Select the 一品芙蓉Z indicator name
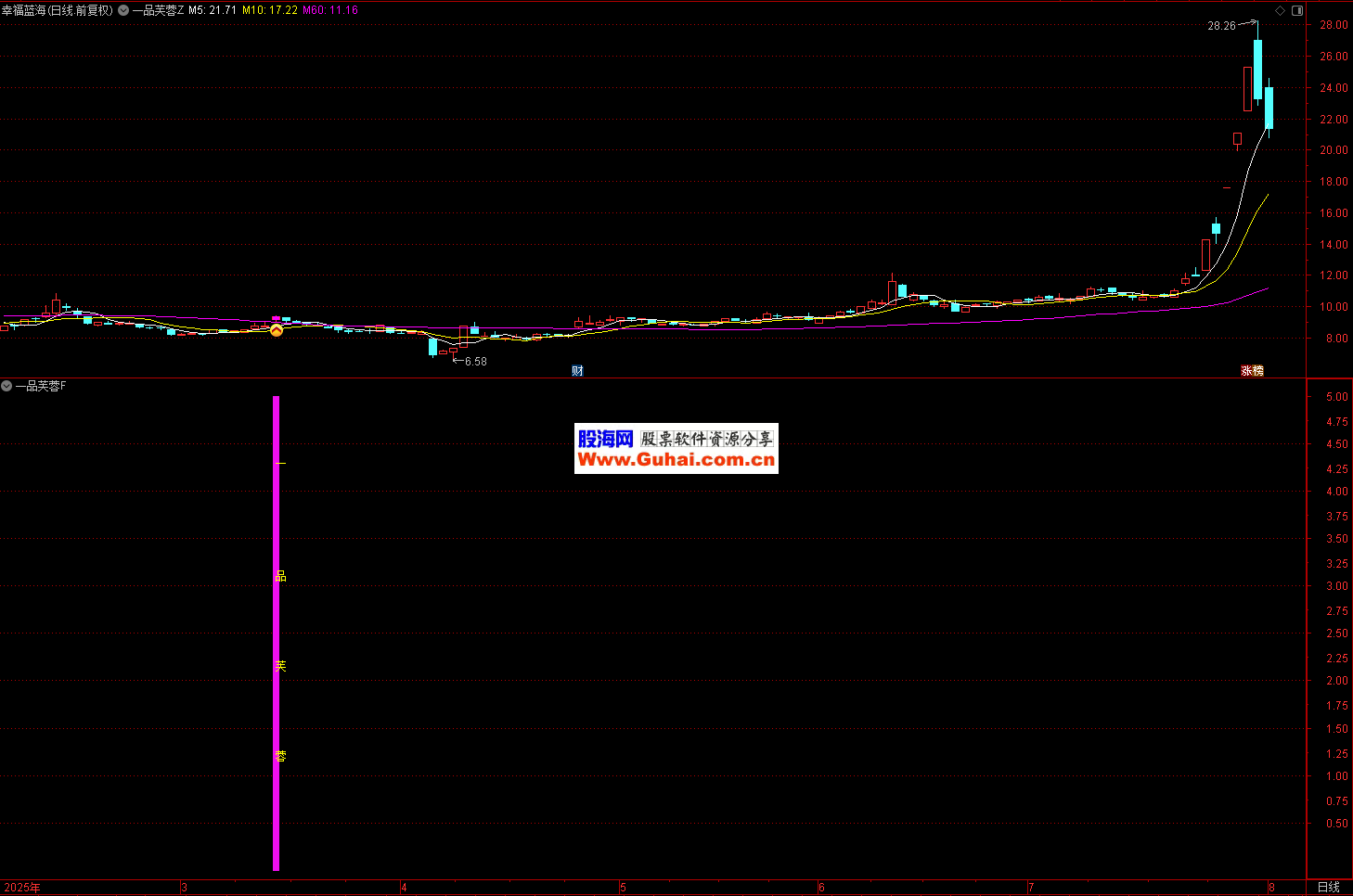Image resolution: width=1353 pixels, height=896 pixels. (158, 10)
